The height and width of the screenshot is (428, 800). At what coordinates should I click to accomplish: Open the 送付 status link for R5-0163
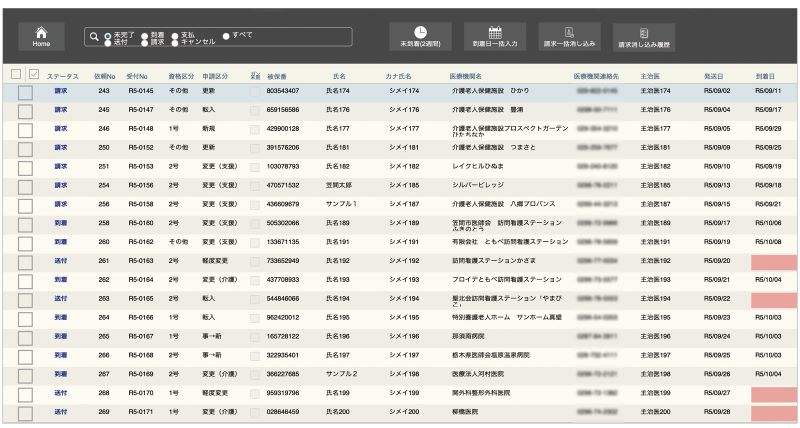(62, 260)
